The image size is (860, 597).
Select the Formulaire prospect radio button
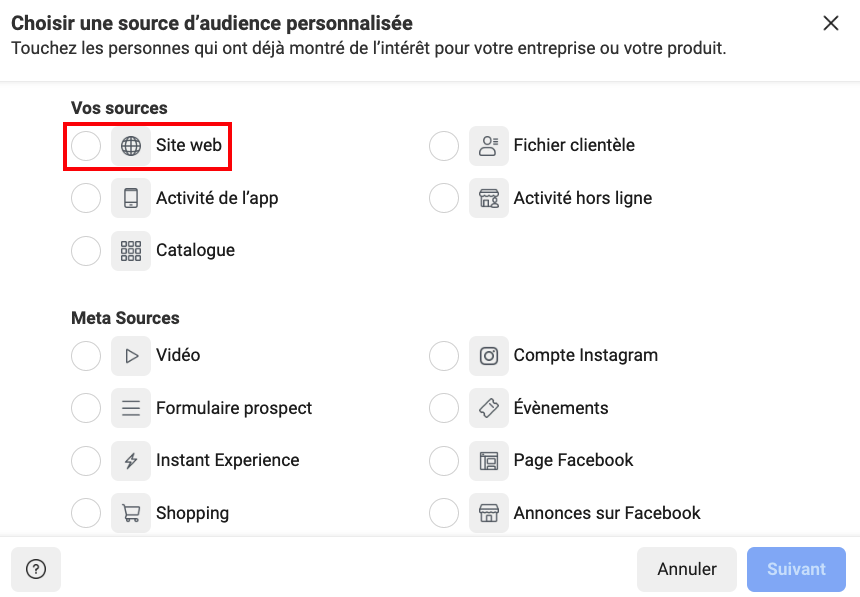click(86, 408)
